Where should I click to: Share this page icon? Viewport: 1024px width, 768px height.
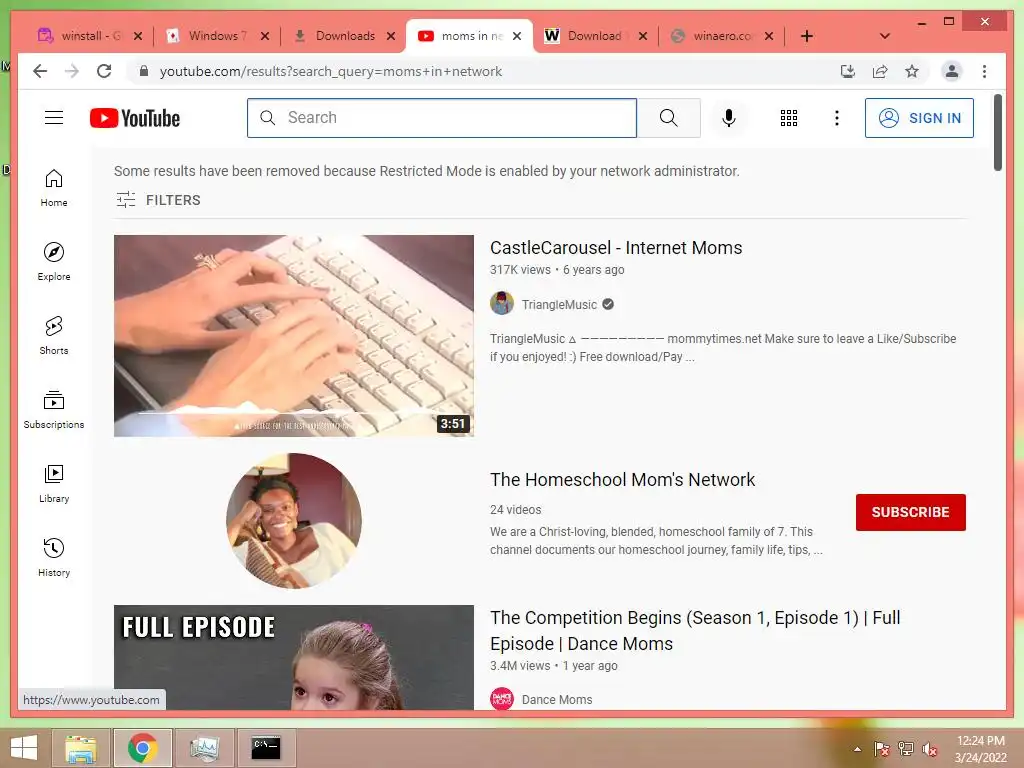coord(880,71)
